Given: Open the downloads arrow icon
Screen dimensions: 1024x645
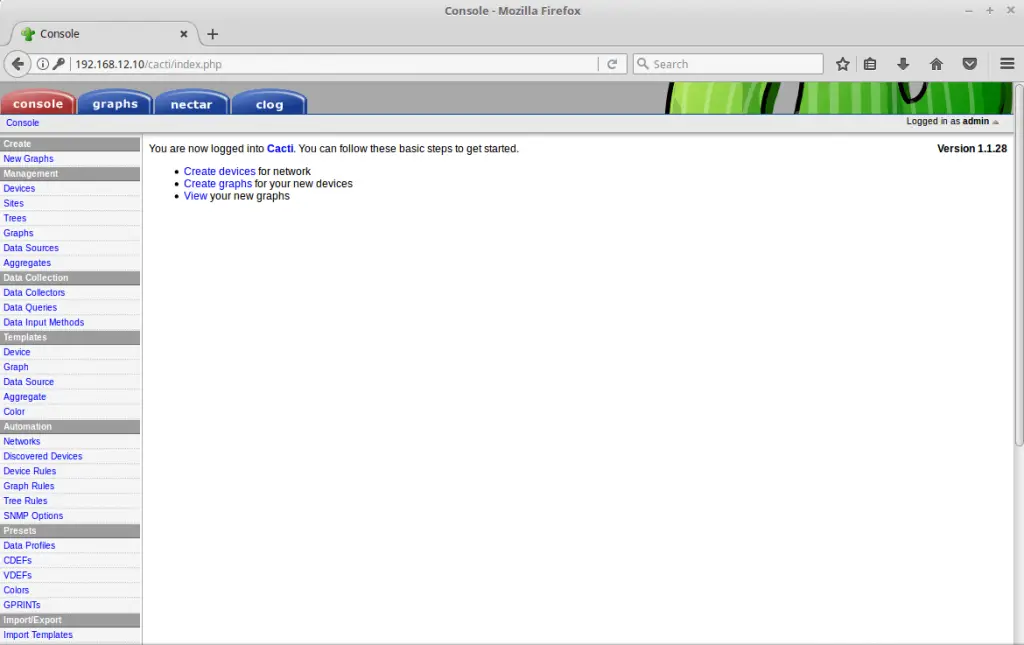Looking at the screenshot, I should point(903,64).
